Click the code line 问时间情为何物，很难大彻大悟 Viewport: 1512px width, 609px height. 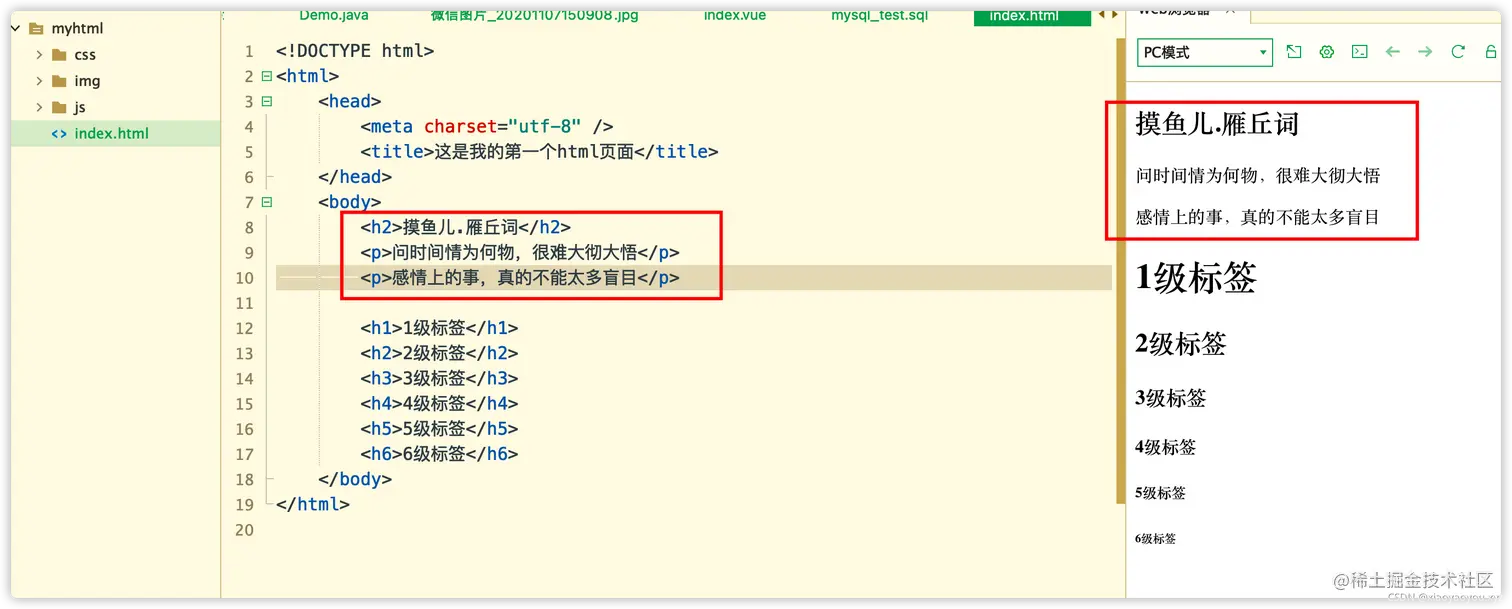click(520, 253)
